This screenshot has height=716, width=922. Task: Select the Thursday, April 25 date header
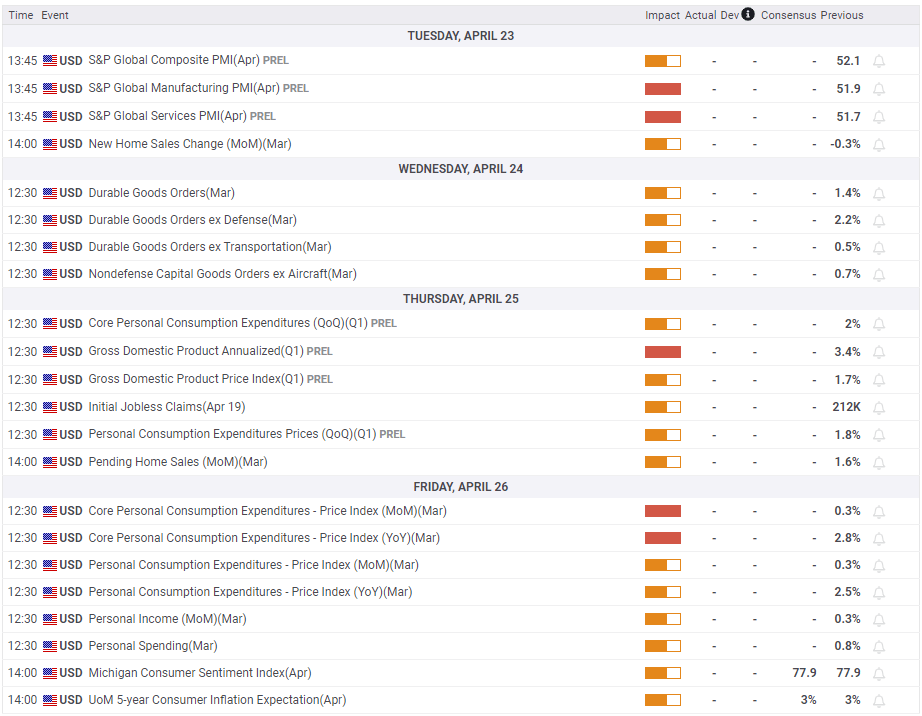(x=460, y=299)
